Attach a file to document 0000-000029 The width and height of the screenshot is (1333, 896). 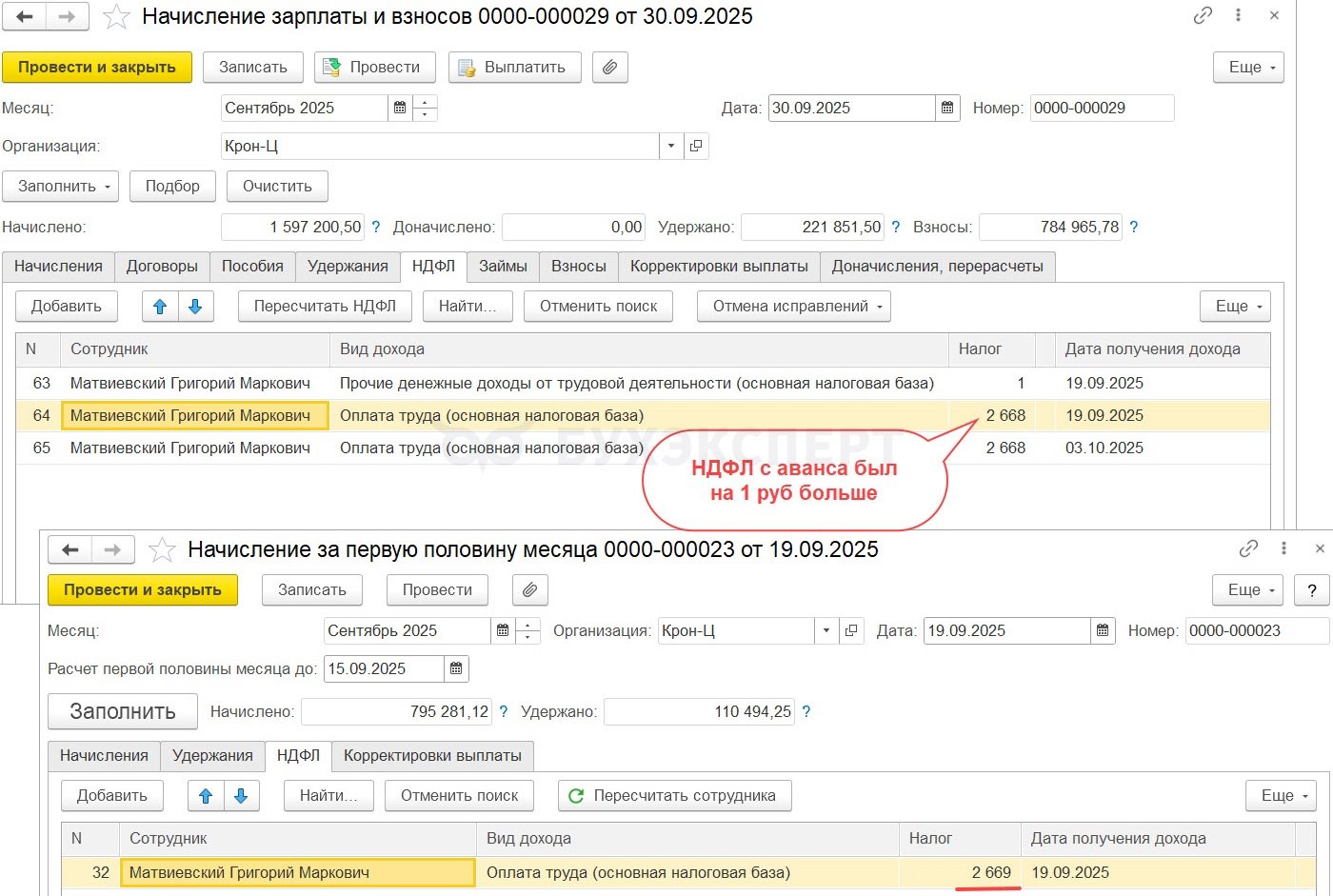click(x=610, y=68)
